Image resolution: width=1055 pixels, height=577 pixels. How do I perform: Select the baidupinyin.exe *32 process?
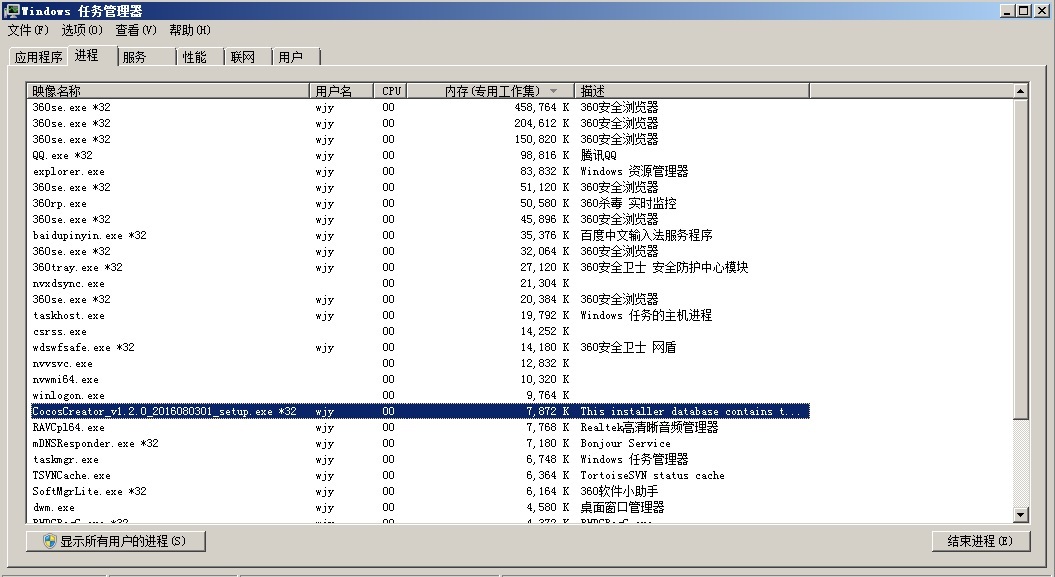420,235
